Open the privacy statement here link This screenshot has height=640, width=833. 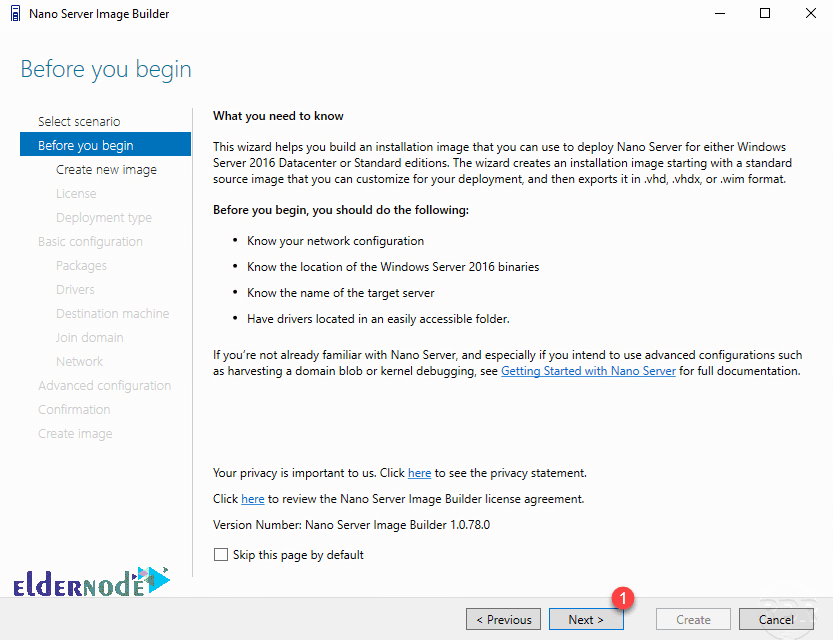coord(419,473)
